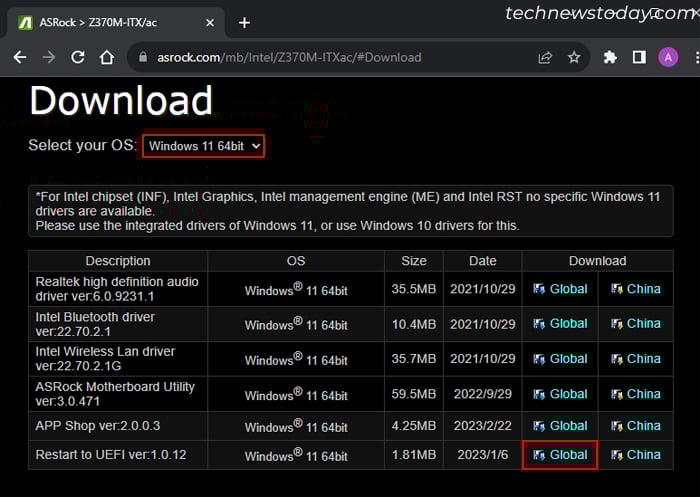The image size is (700, 497).
Task: Download APP Shop from China
Action: pos(636,426)
